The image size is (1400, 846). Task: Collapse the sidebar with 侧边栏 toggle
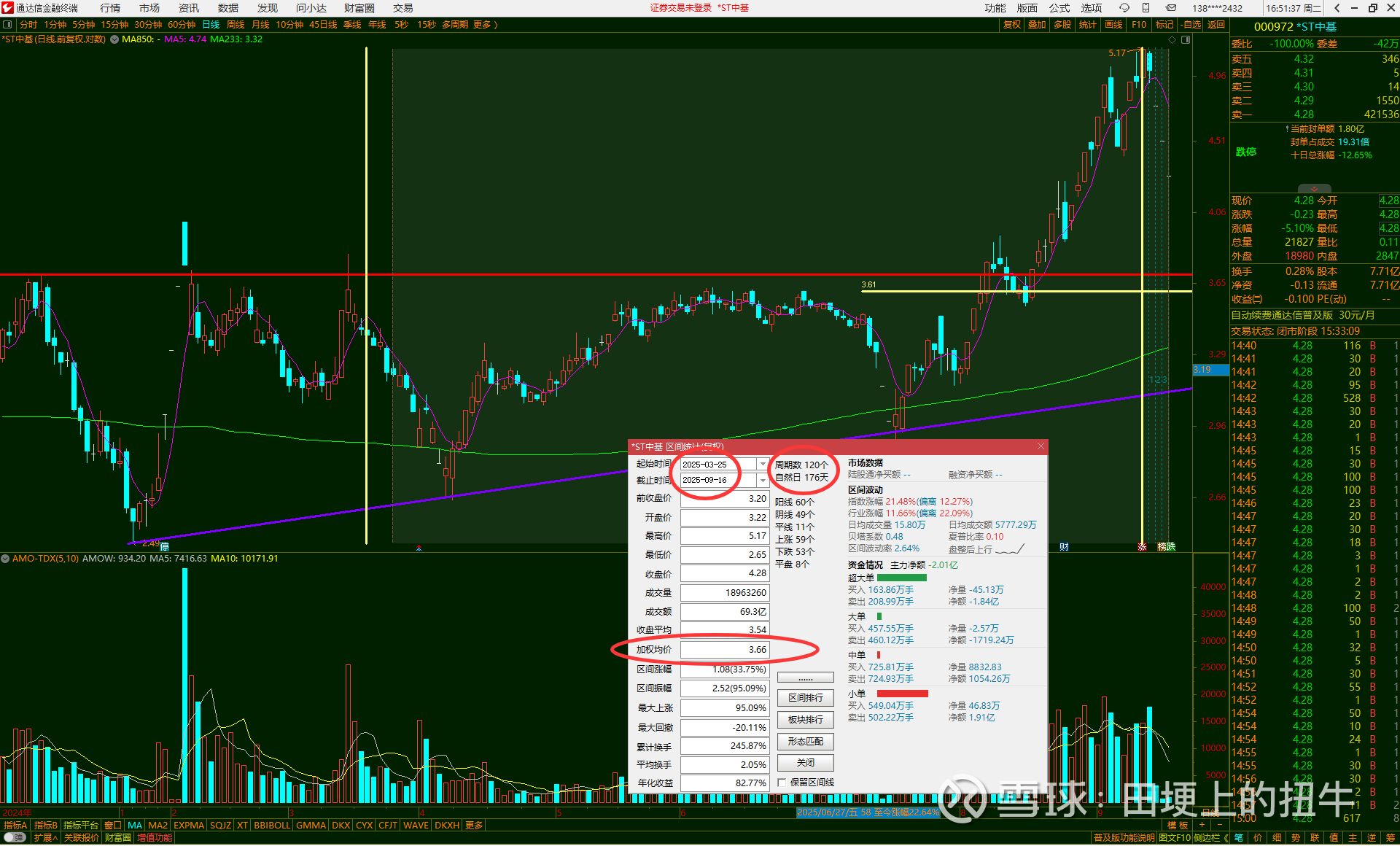[x=1210, y=837]
